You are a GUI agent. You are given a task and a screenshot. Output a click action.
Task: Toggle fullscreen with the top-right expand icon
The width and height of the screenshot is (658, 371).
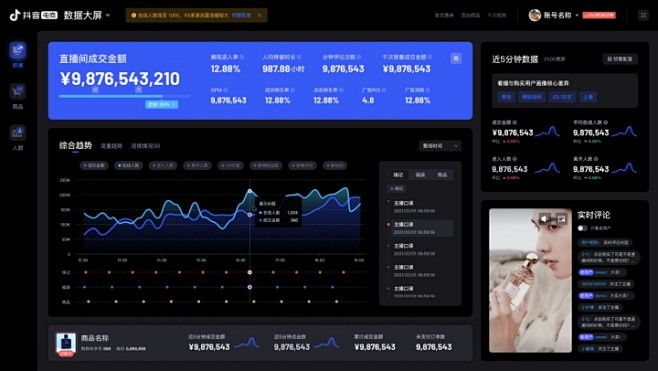tap(643, 15)
